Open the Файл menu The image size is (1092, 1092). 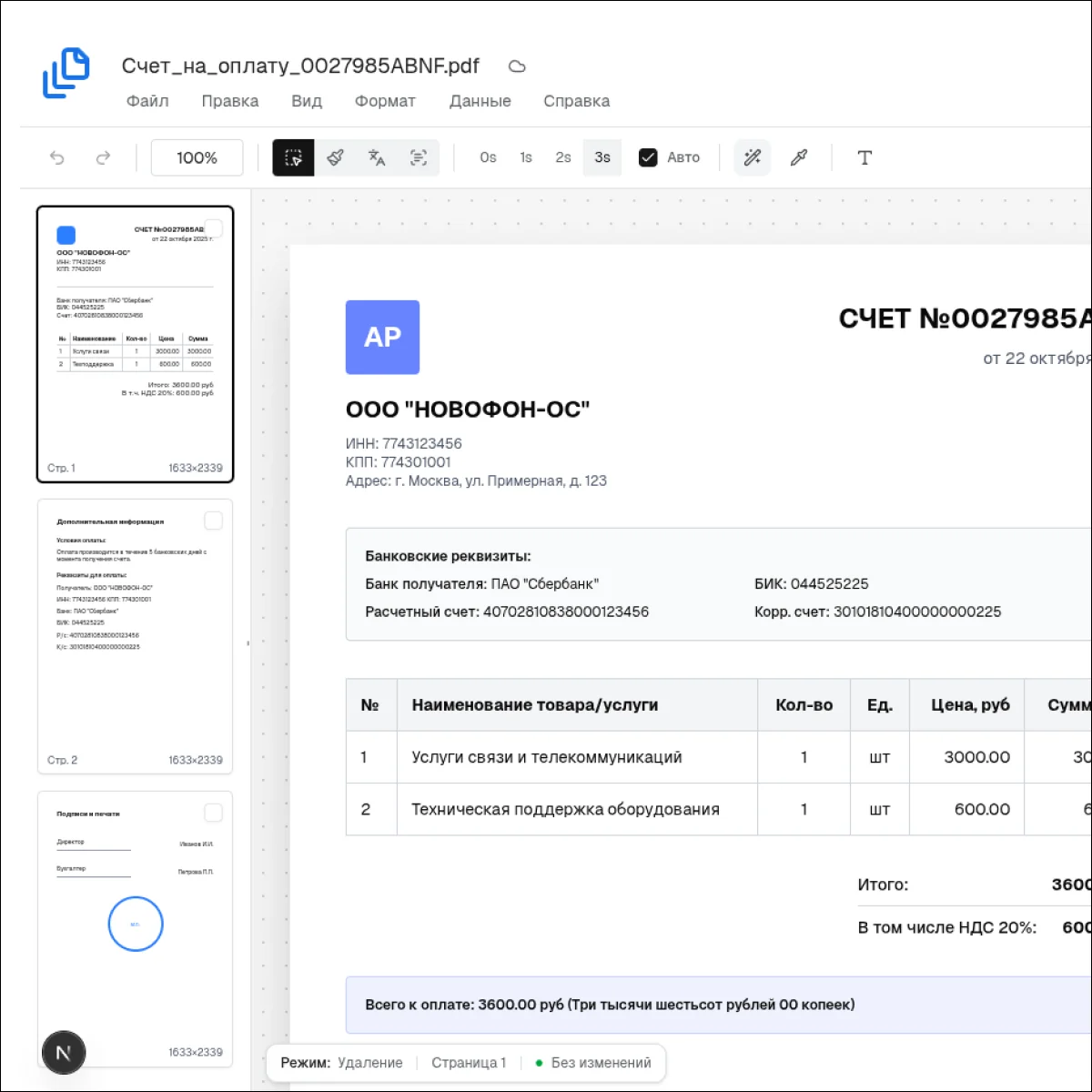tap(147, 101)
